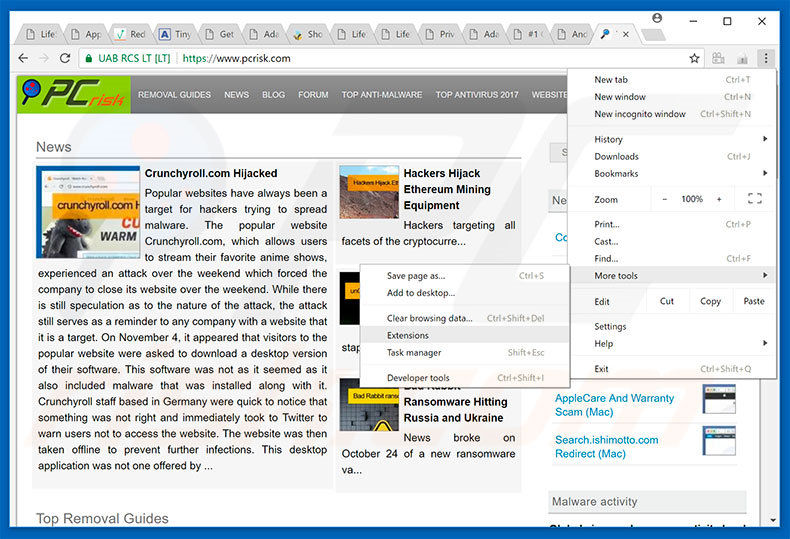Click the Chrome three-dot menu icon
The image size is (790, 539).
tap(765, 58)
